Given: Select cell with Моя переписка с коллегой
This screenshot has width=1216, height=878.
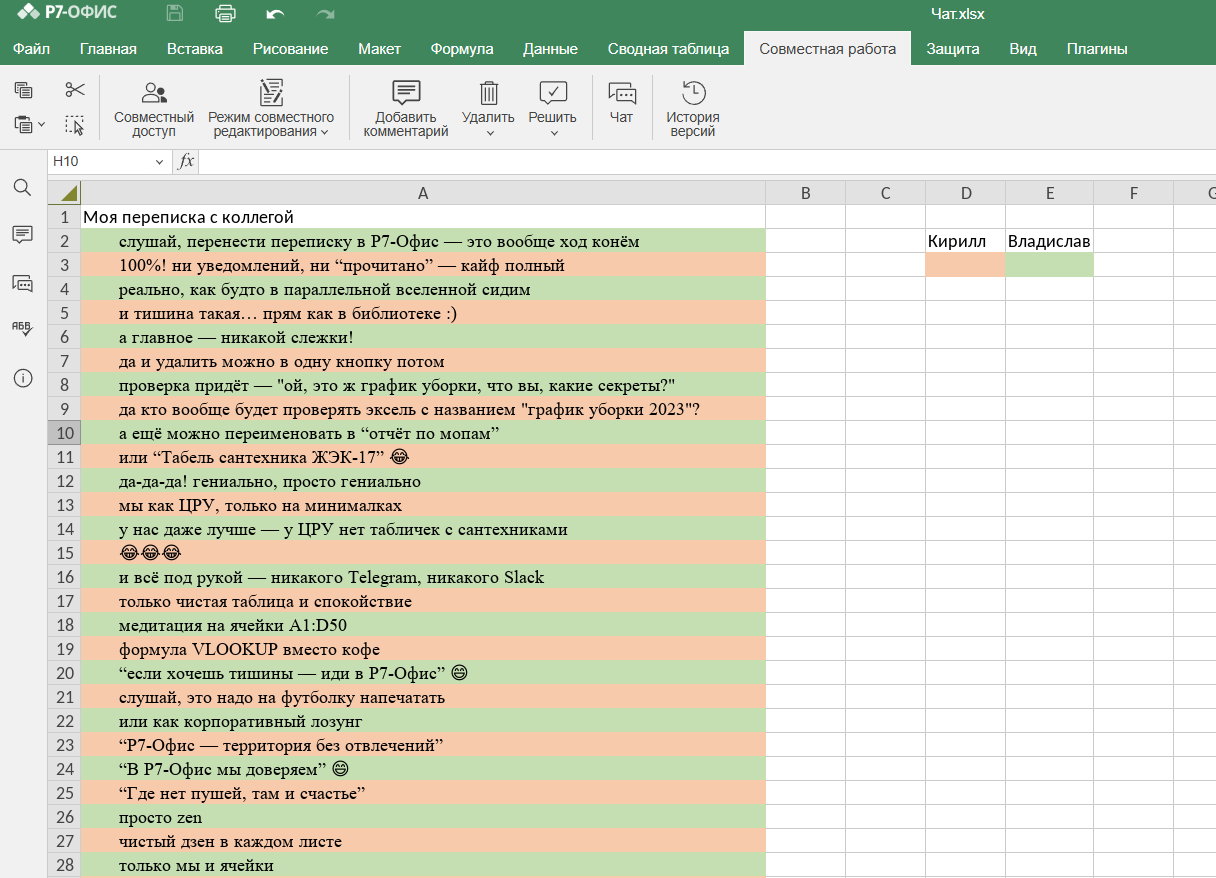Looking at the screenshot, I should [x=423, y=217].
